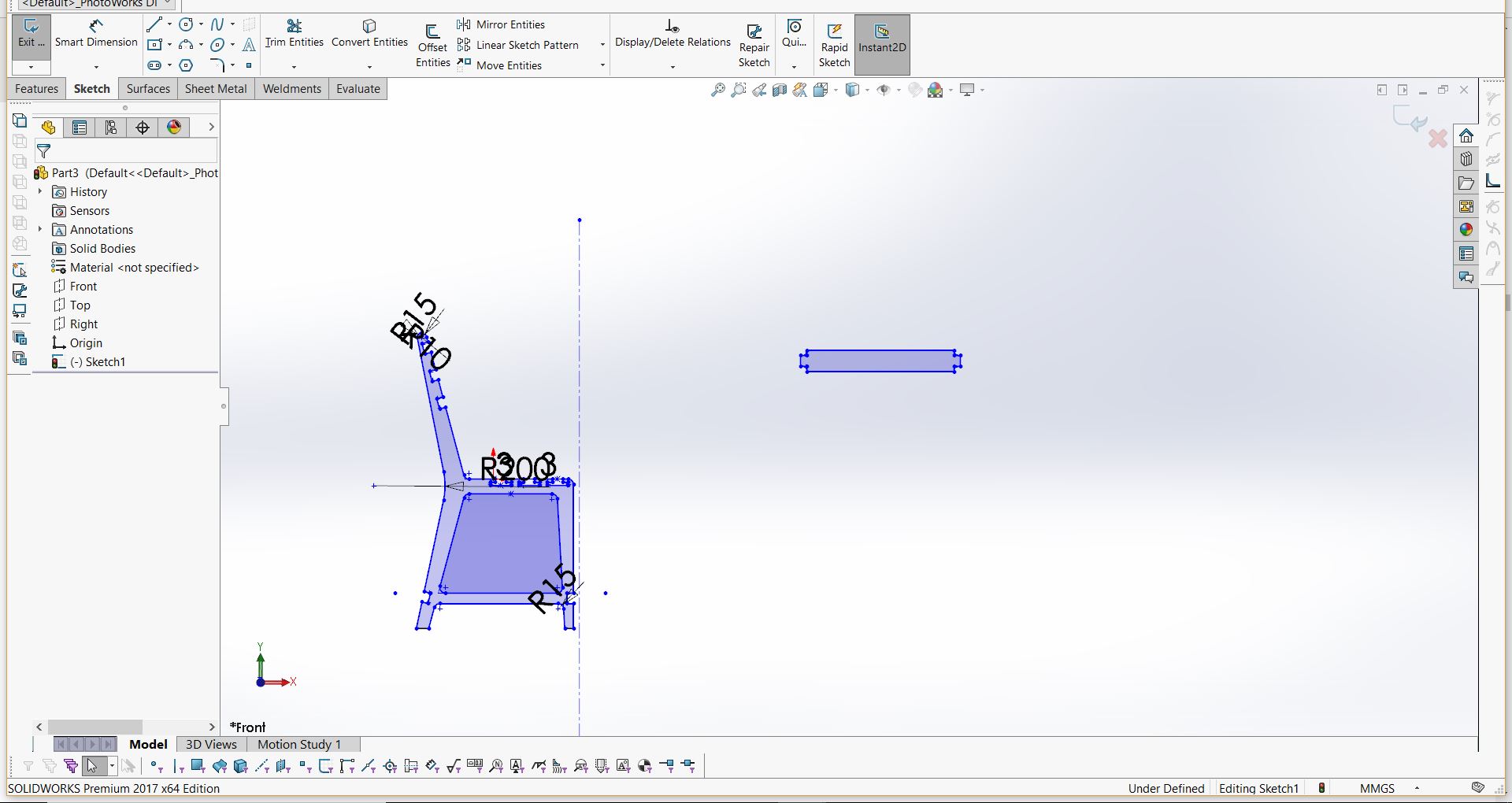Toggle Filter Sketch Points selection filter
Image resolution: width=1512 pixels, height=803 pixels.
305,765
